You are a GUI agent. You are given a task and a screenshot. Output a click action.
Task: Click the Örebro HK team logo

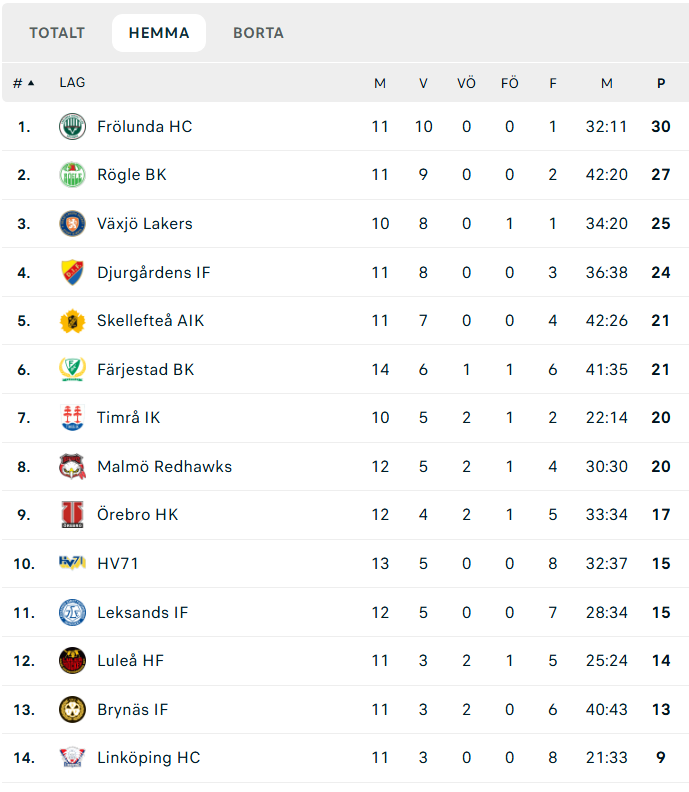click(72, 515)
